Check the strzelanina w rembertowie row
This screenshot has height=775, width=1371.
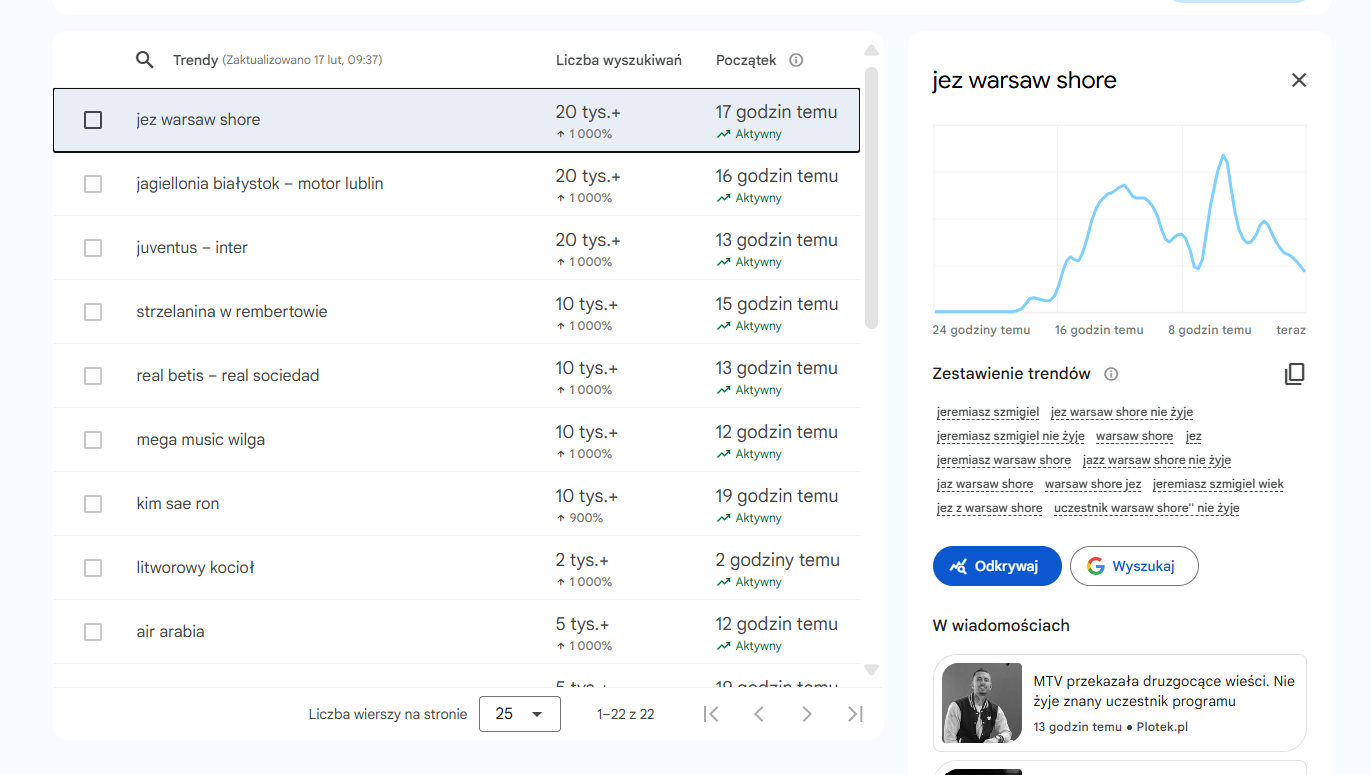93,312
